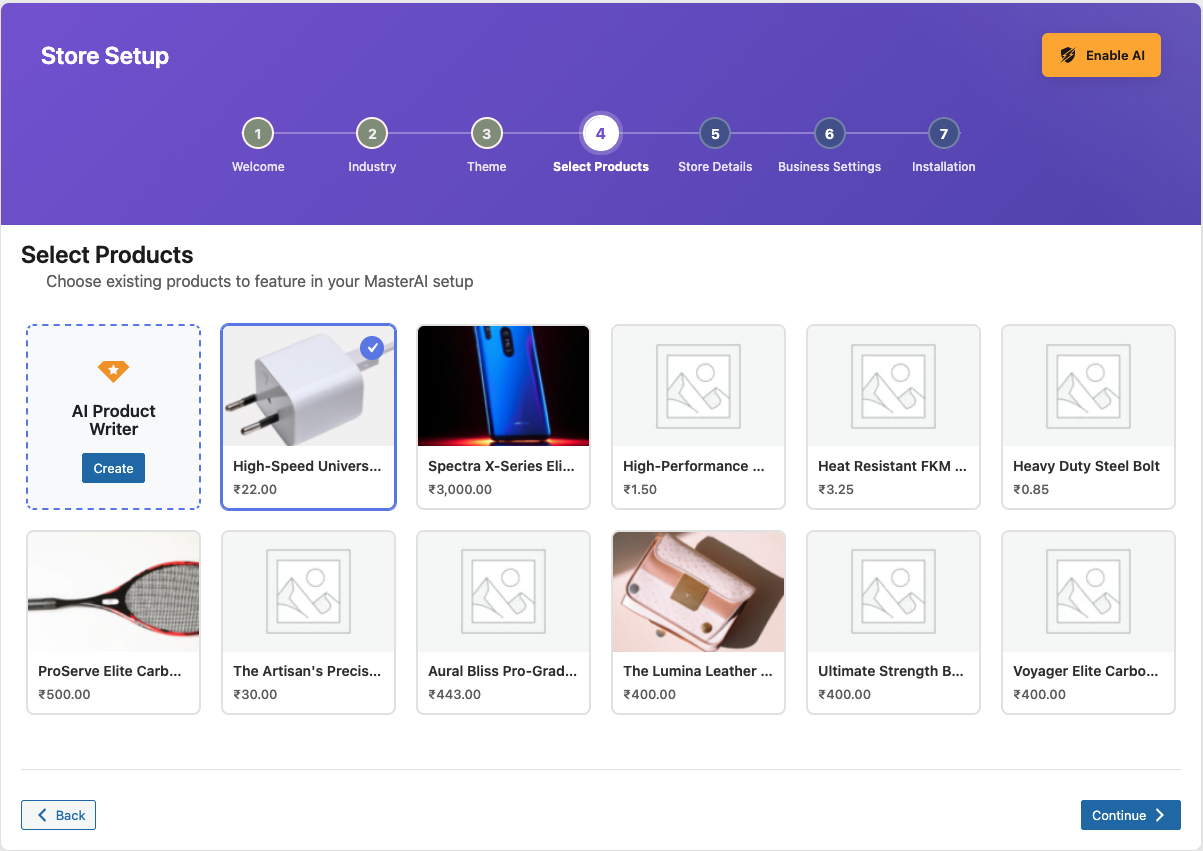Click the forward chevron icon on Continue button

[x=1158, y=815]
